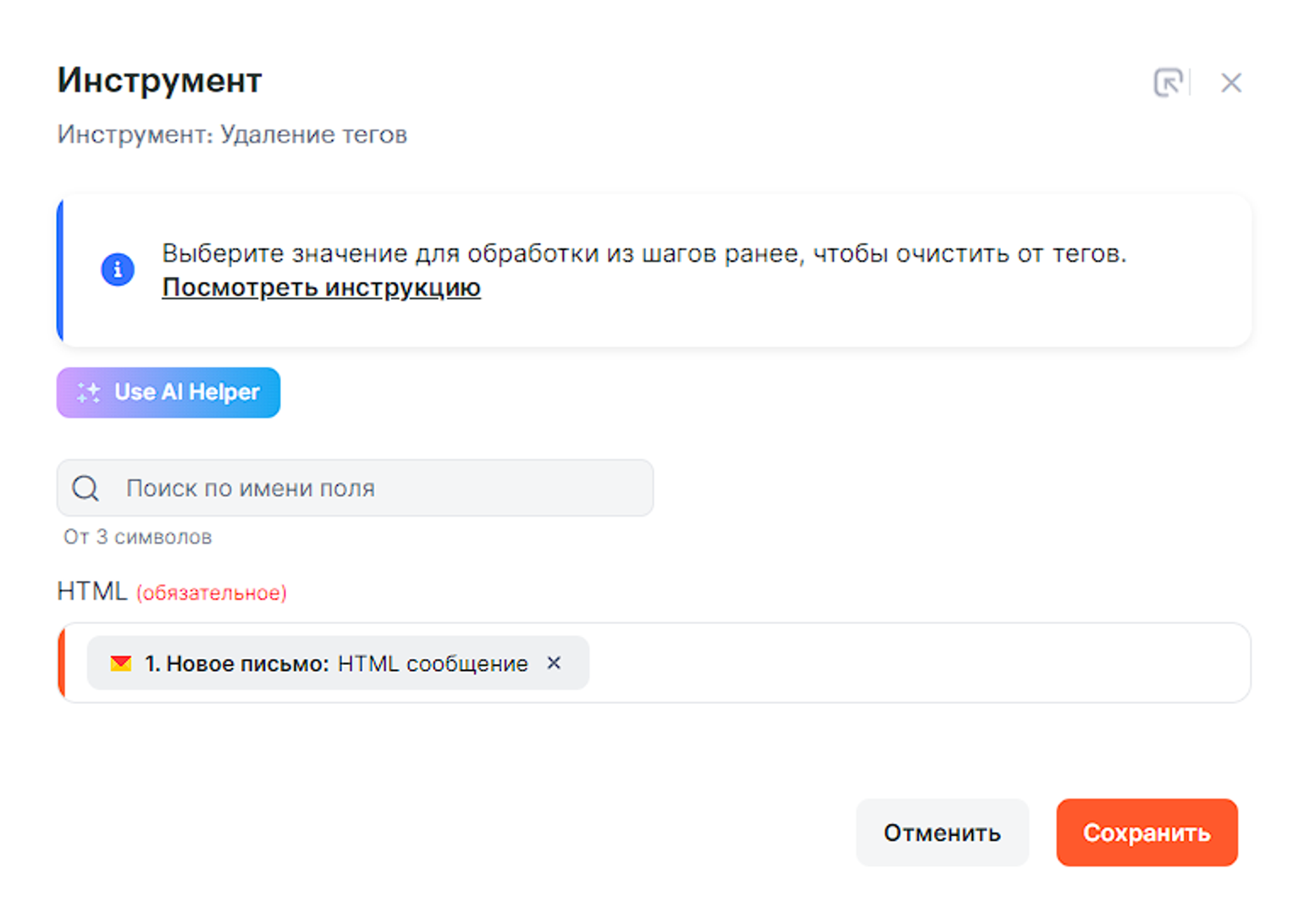Click the magnifier search icon
The image size is (1304, 924).
86,488
